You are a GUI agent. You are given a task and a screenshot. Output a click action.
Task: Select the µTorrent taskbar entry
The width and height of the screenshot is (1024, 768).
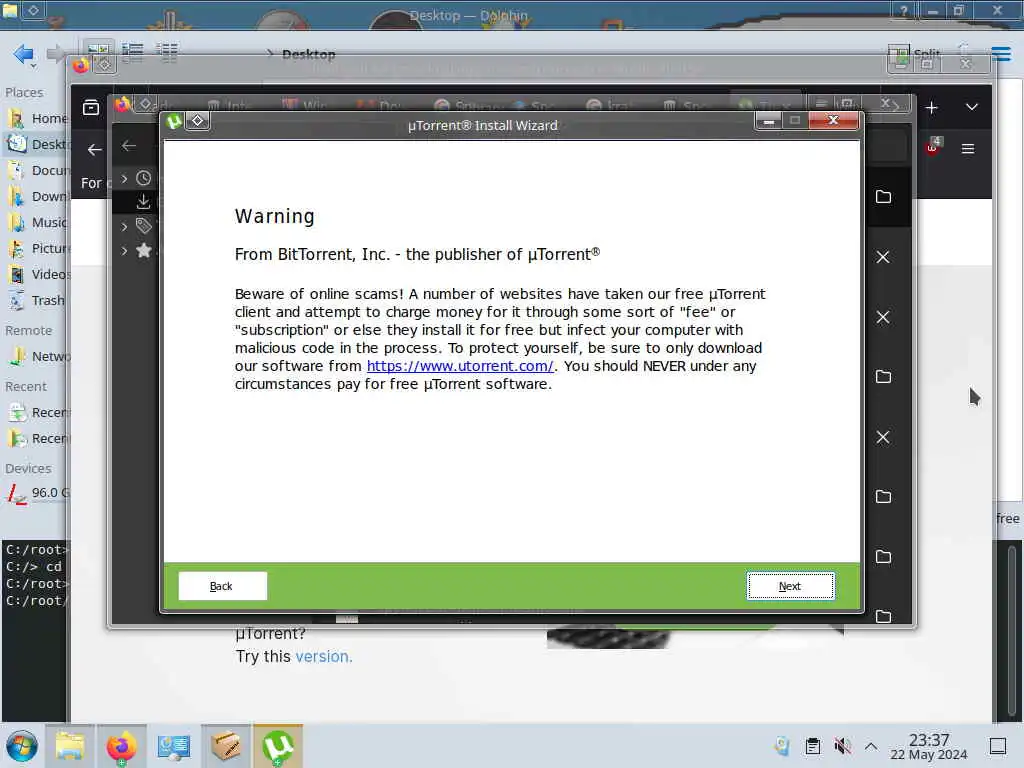278,746
